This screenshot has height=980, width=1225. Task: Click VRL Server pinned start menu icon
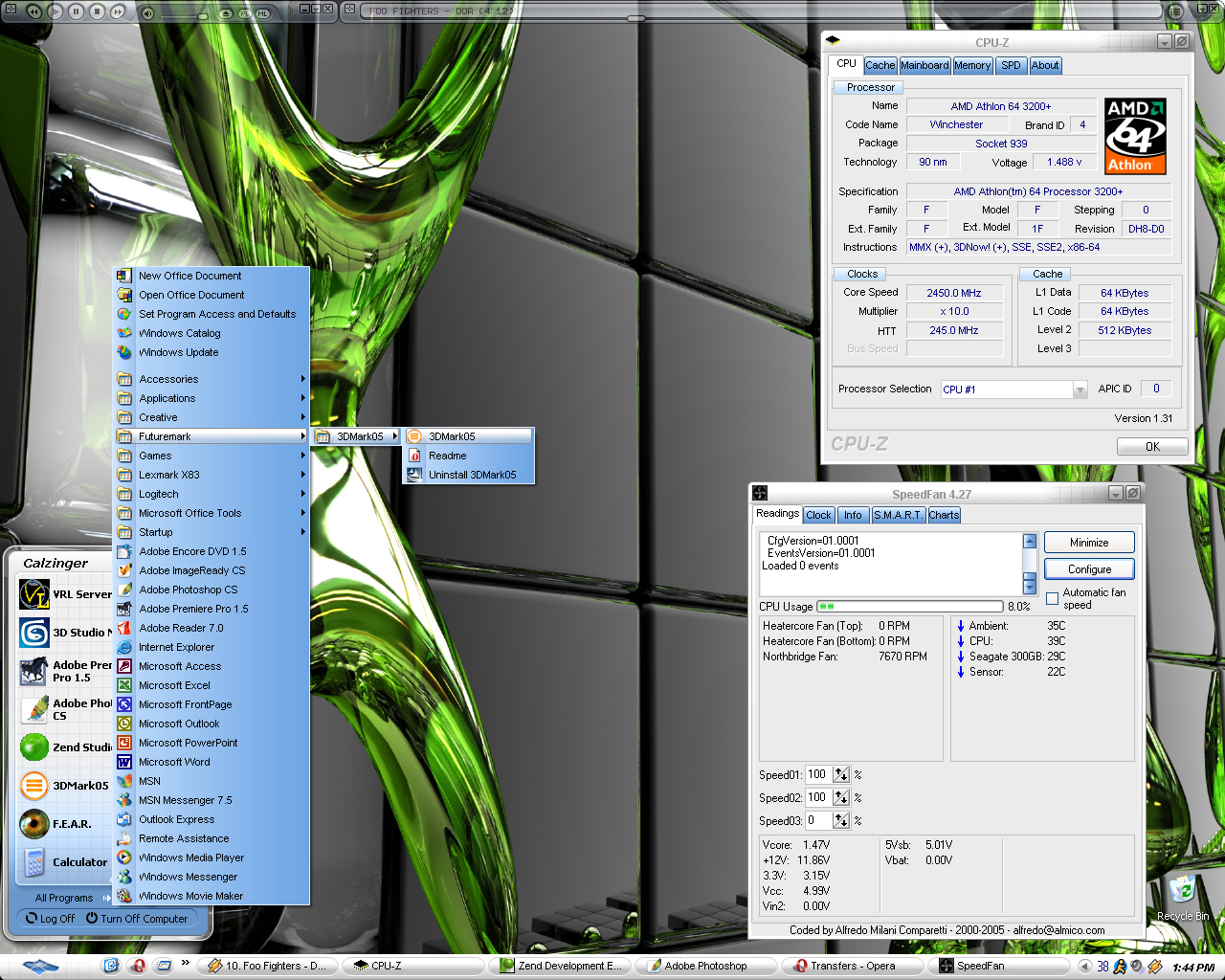click(34, 594)
